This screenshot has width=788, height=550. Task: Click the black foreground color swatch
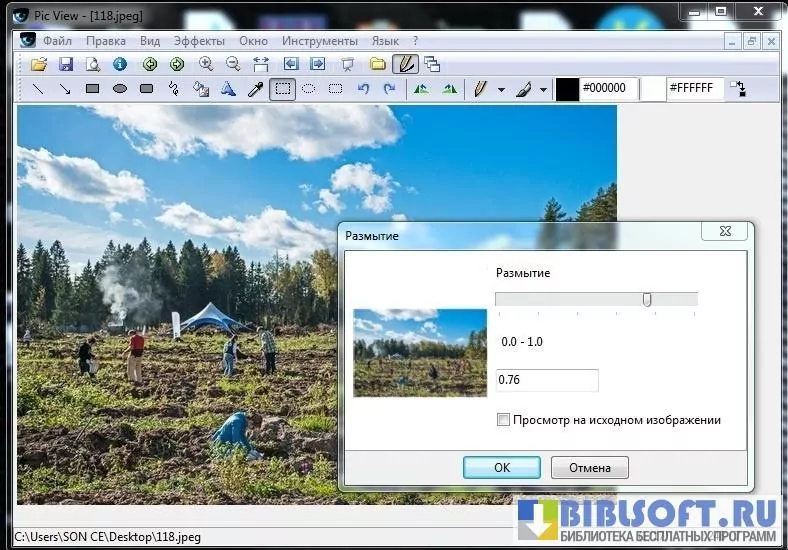pyautogui.click(x=567, y=88)
